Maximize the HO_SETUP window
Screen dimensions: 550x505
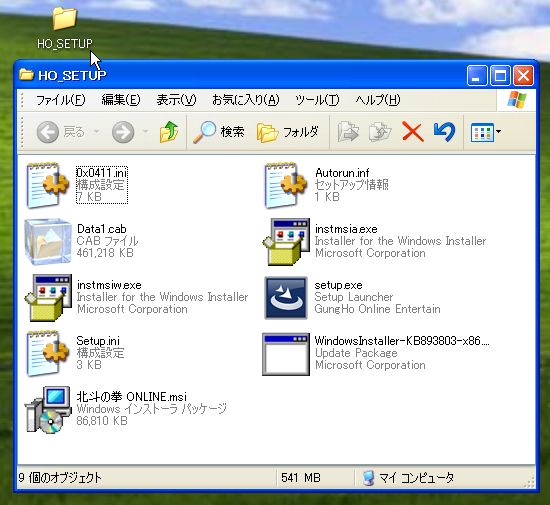(x=500, y=75)
